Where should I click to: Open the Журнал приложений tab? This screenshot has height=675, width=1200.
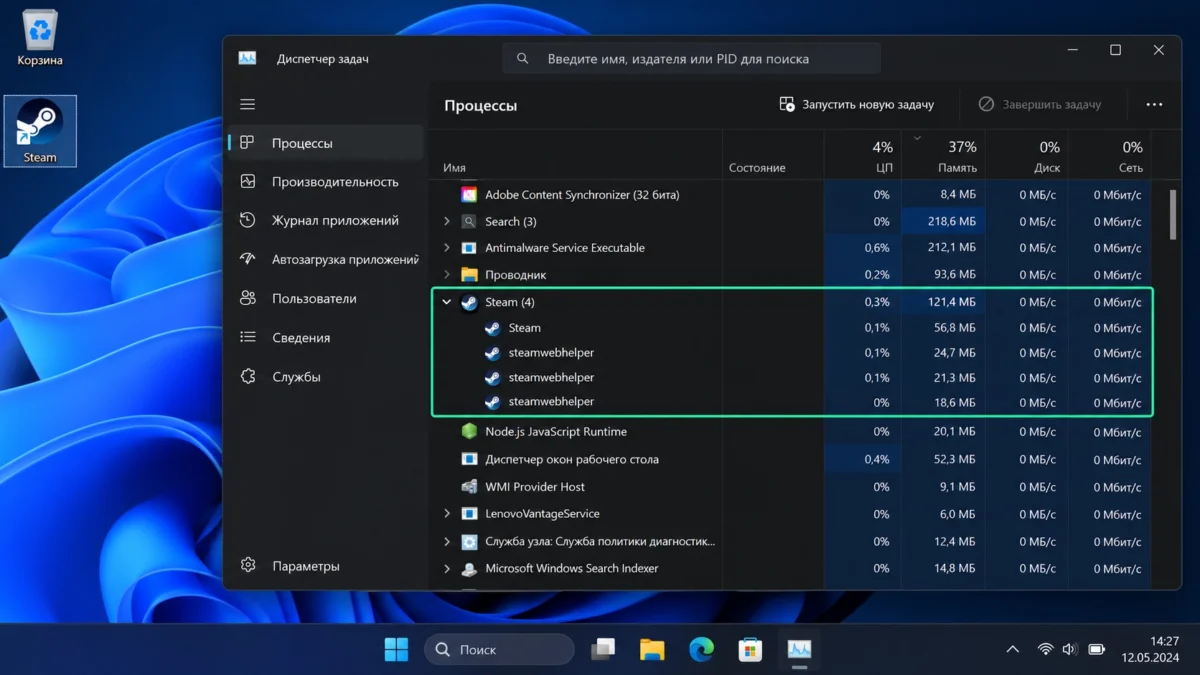click(327, 221)
